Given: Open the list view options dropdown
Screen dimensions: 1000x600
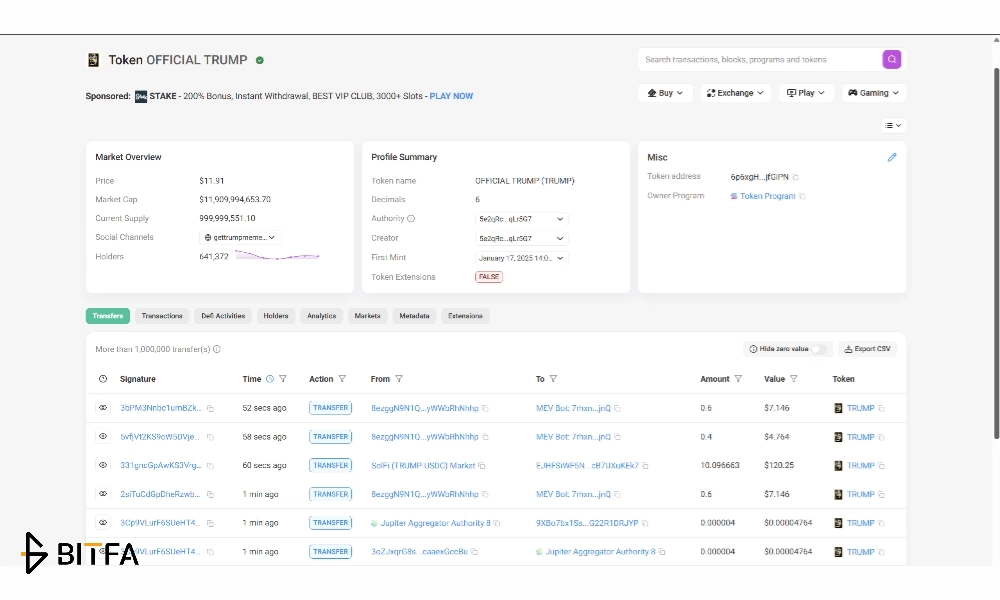Looking at the screenshot, I should point(893,126).
